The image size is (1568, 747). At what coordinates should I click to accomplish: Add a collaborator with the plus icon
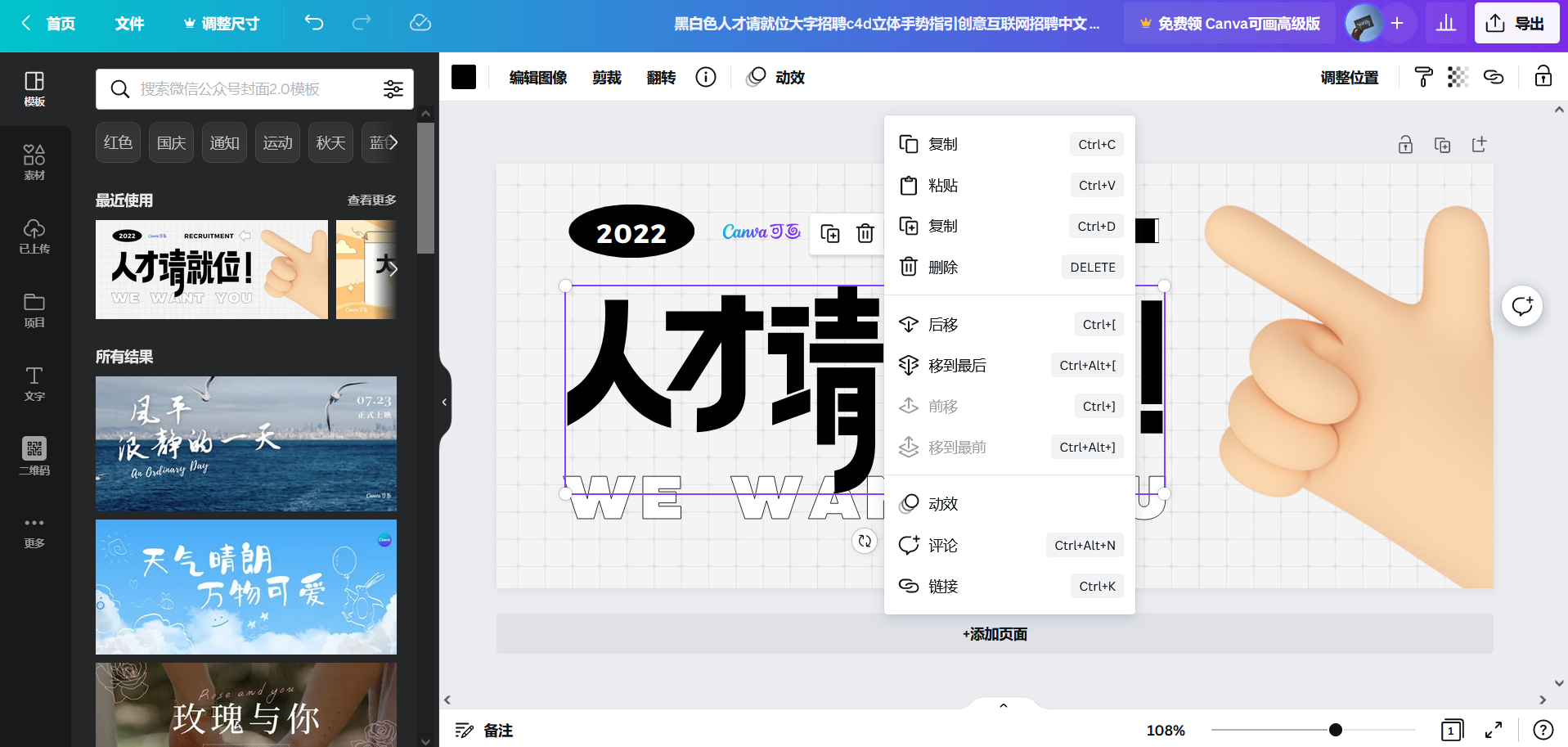[x=1397, y=24]
